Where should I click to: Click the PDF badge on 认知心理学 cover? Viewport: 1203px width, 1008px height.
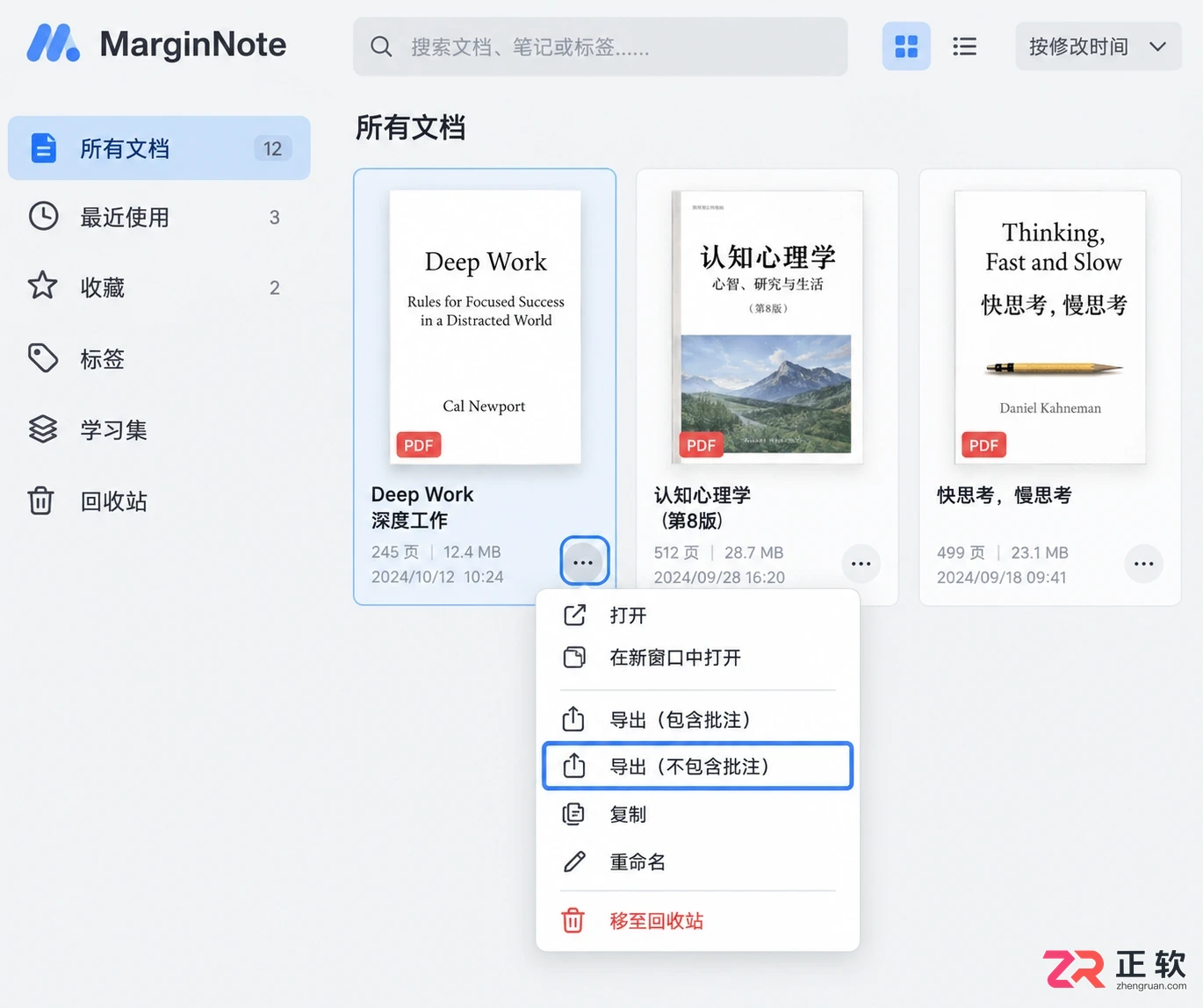702,445
